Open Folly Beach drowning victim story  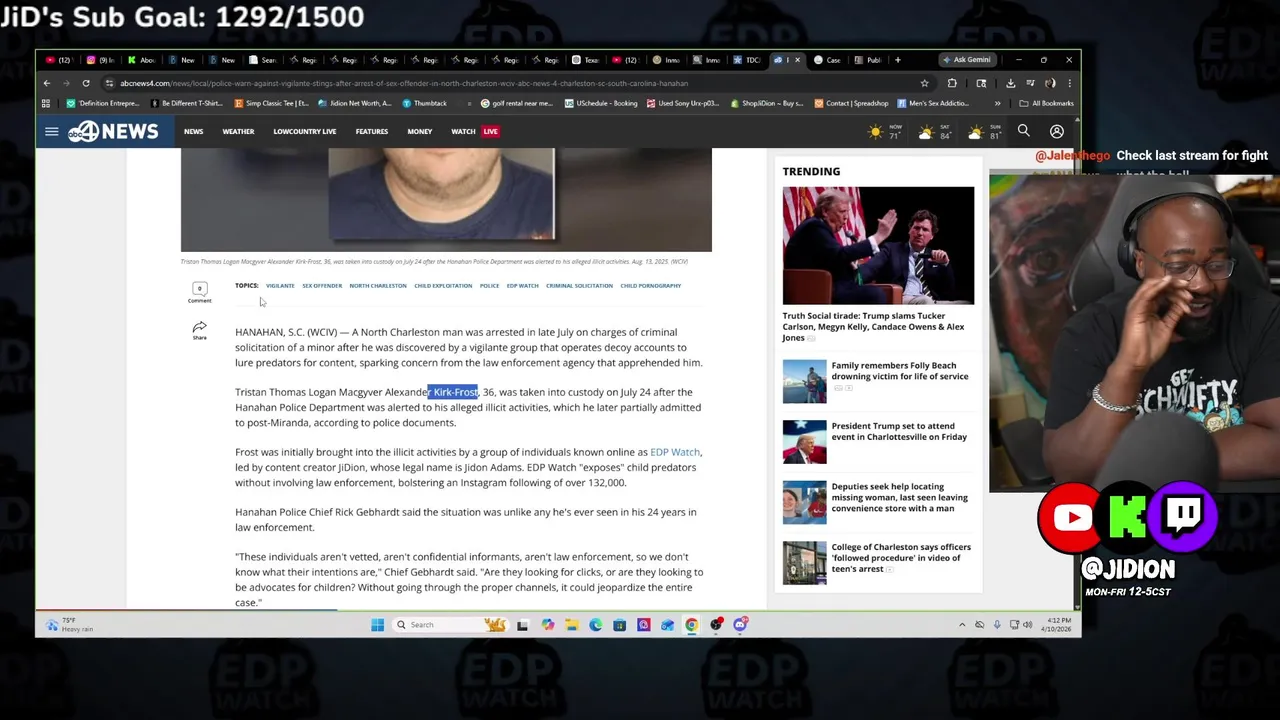point(900,371)
